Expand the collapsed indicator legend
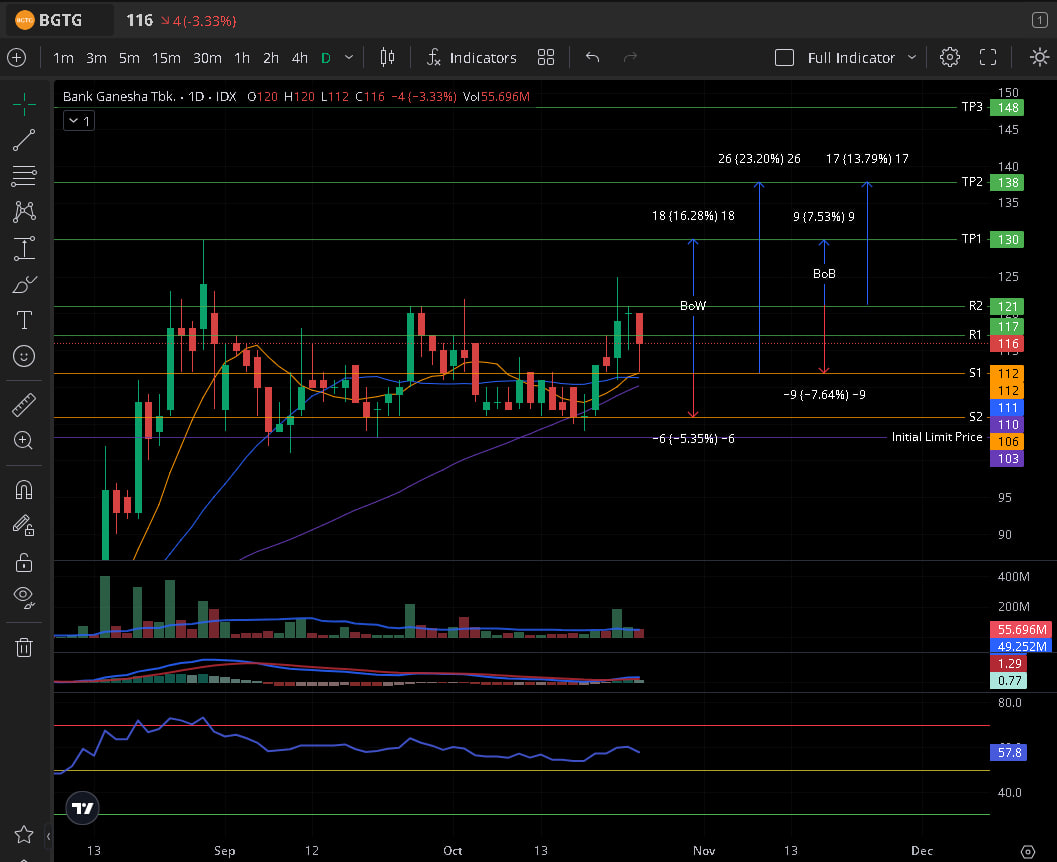This screenshot has height=862, width=1057. pos(78,121)
